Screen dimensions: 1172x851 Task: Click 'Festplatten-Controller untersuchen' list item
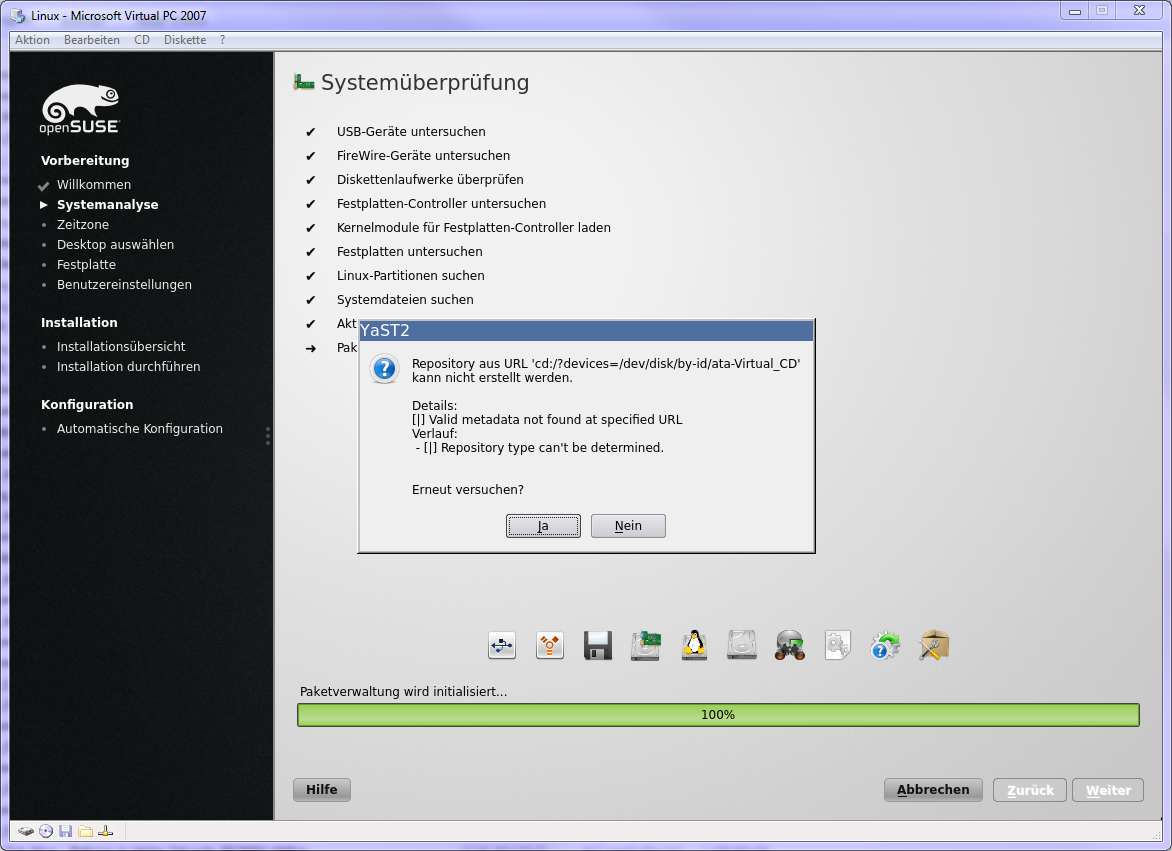click(441, 203)
